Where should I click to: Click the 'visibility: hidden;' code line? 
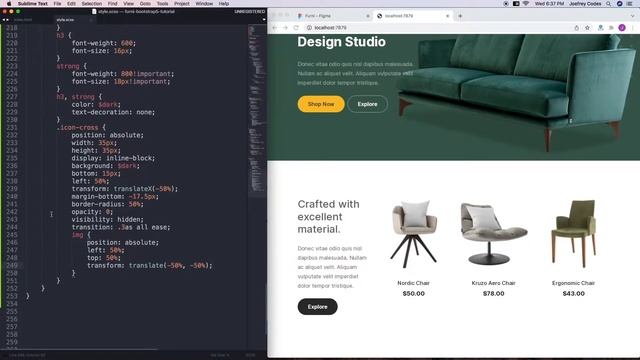[107, 220]
